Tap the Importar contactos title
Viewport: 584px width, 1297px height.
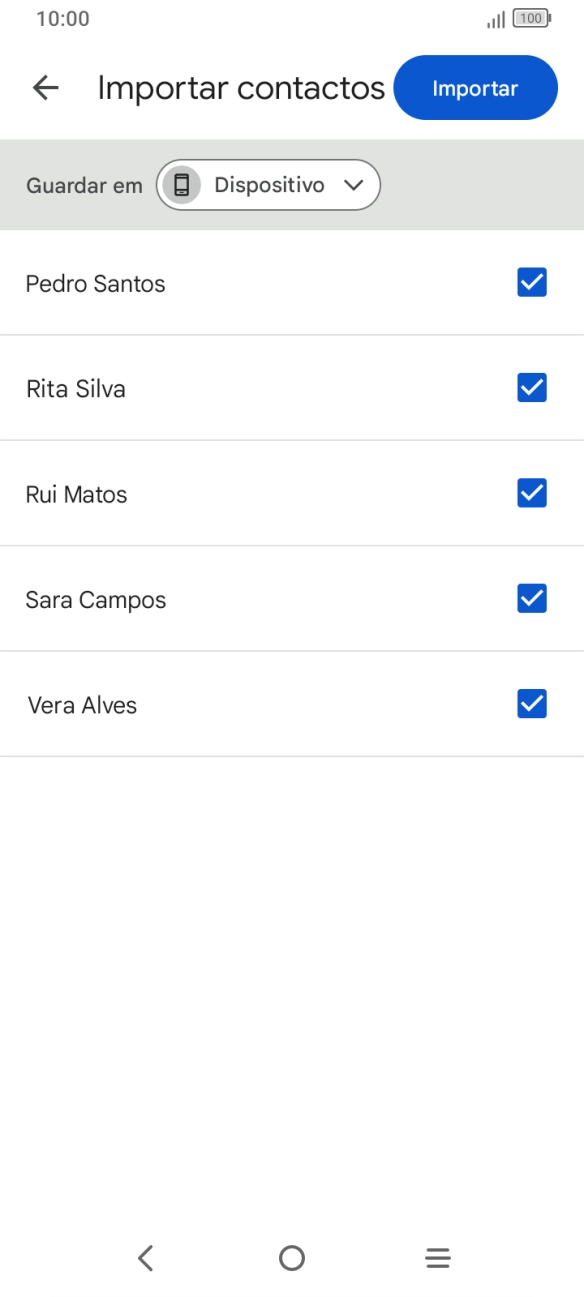[x=240, y=88]
